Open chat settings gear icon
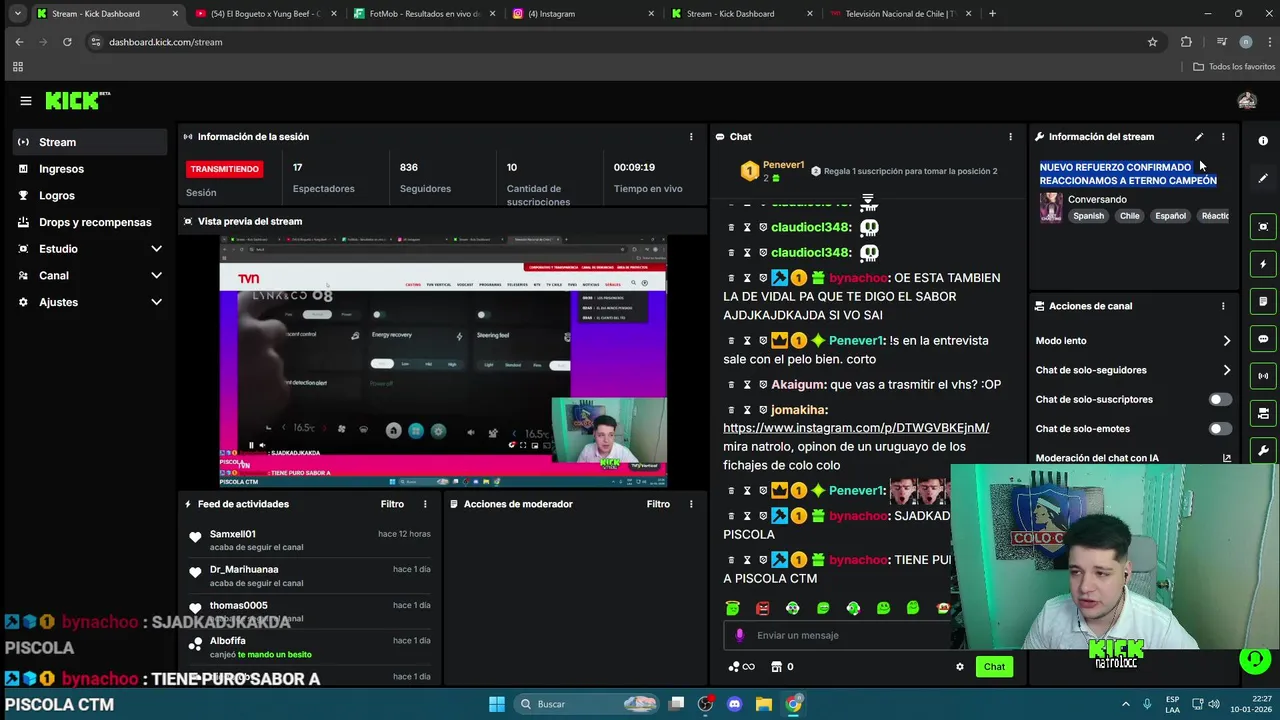Image resolution: width=1280 pixels, height=720 pixels. point(960,667)
